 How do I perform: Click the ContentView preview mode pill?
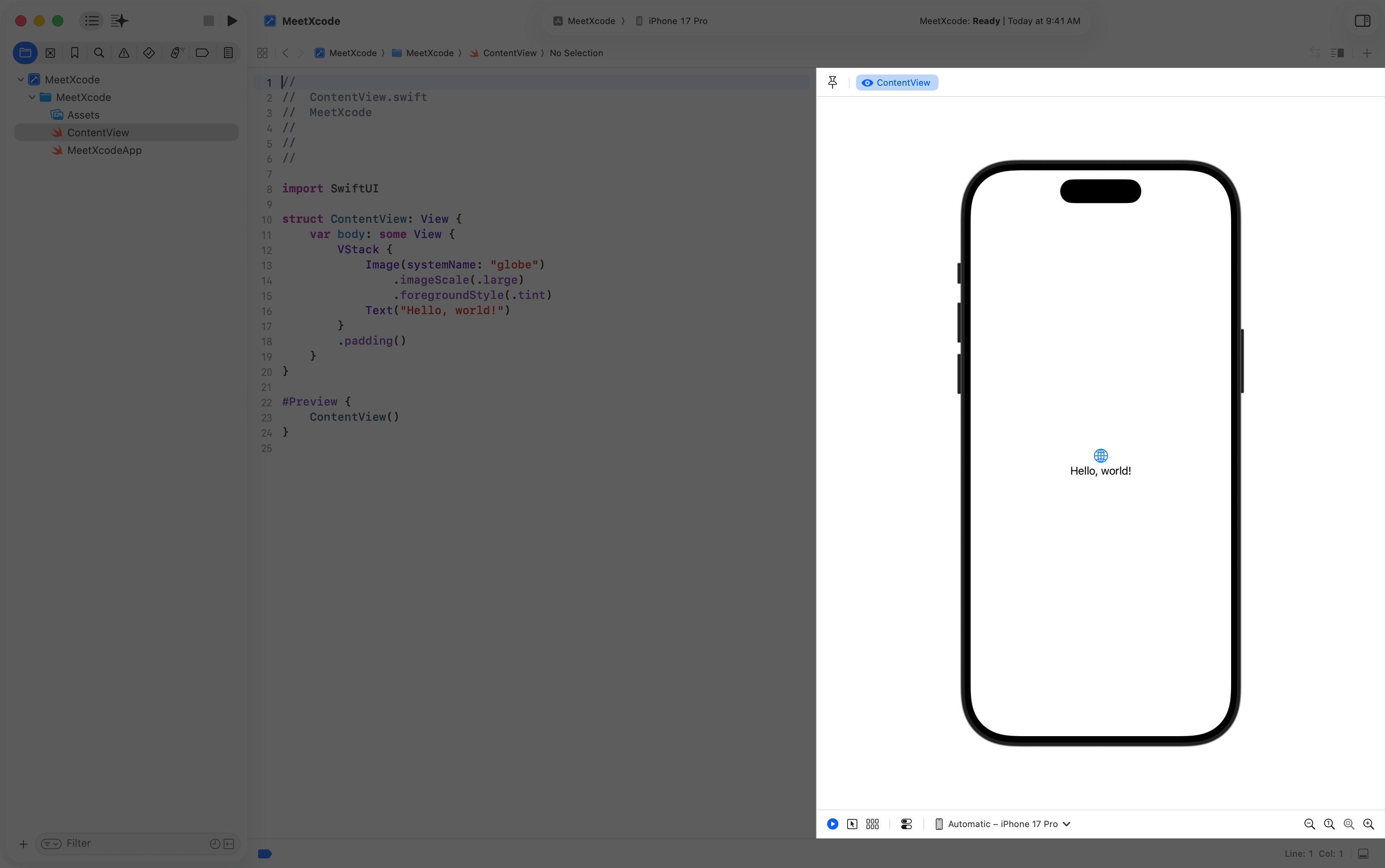point(896,82)
